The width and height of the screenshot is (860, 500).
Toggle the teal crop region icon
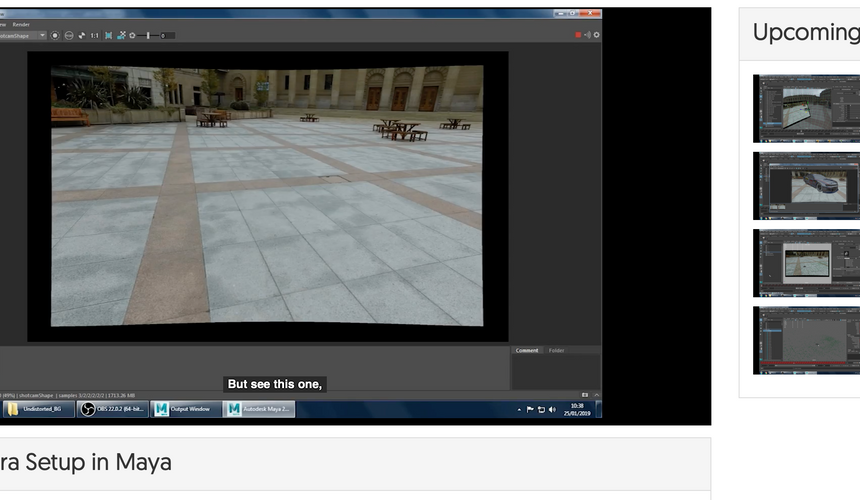(109, 36)
